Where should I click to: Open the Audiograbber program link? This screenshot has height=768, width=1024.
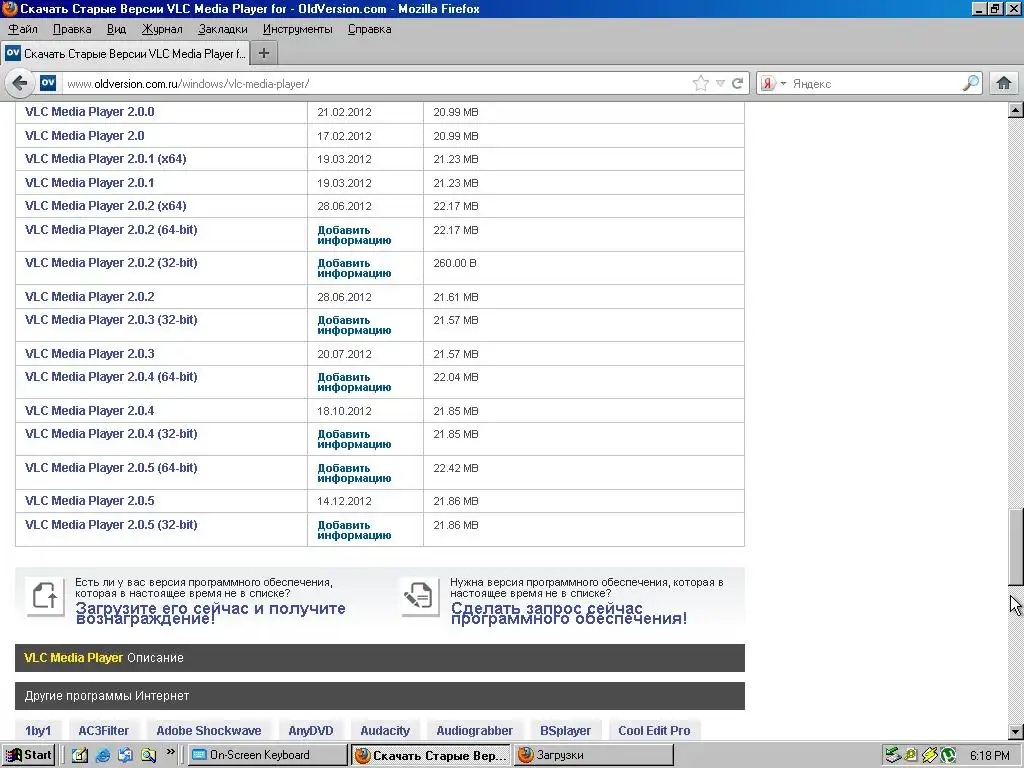coord(474,731)
